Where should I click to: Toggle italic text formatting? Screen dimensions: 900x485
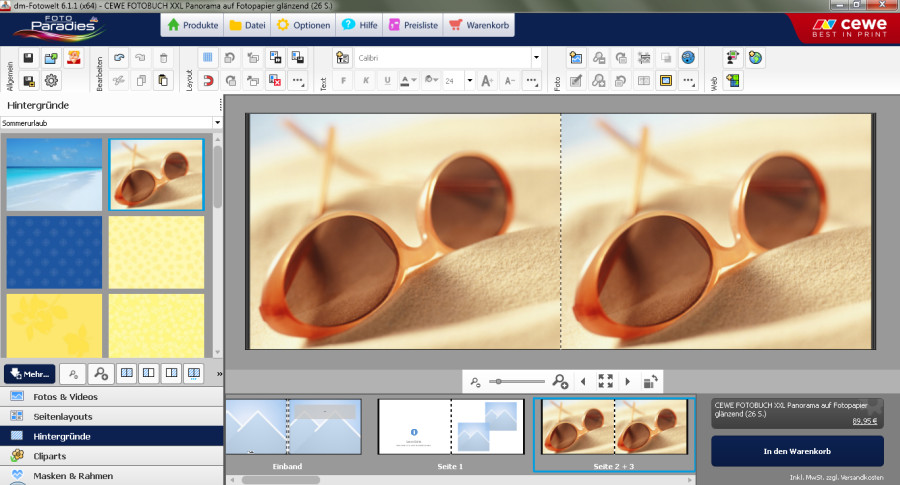(x=365, y=80)
